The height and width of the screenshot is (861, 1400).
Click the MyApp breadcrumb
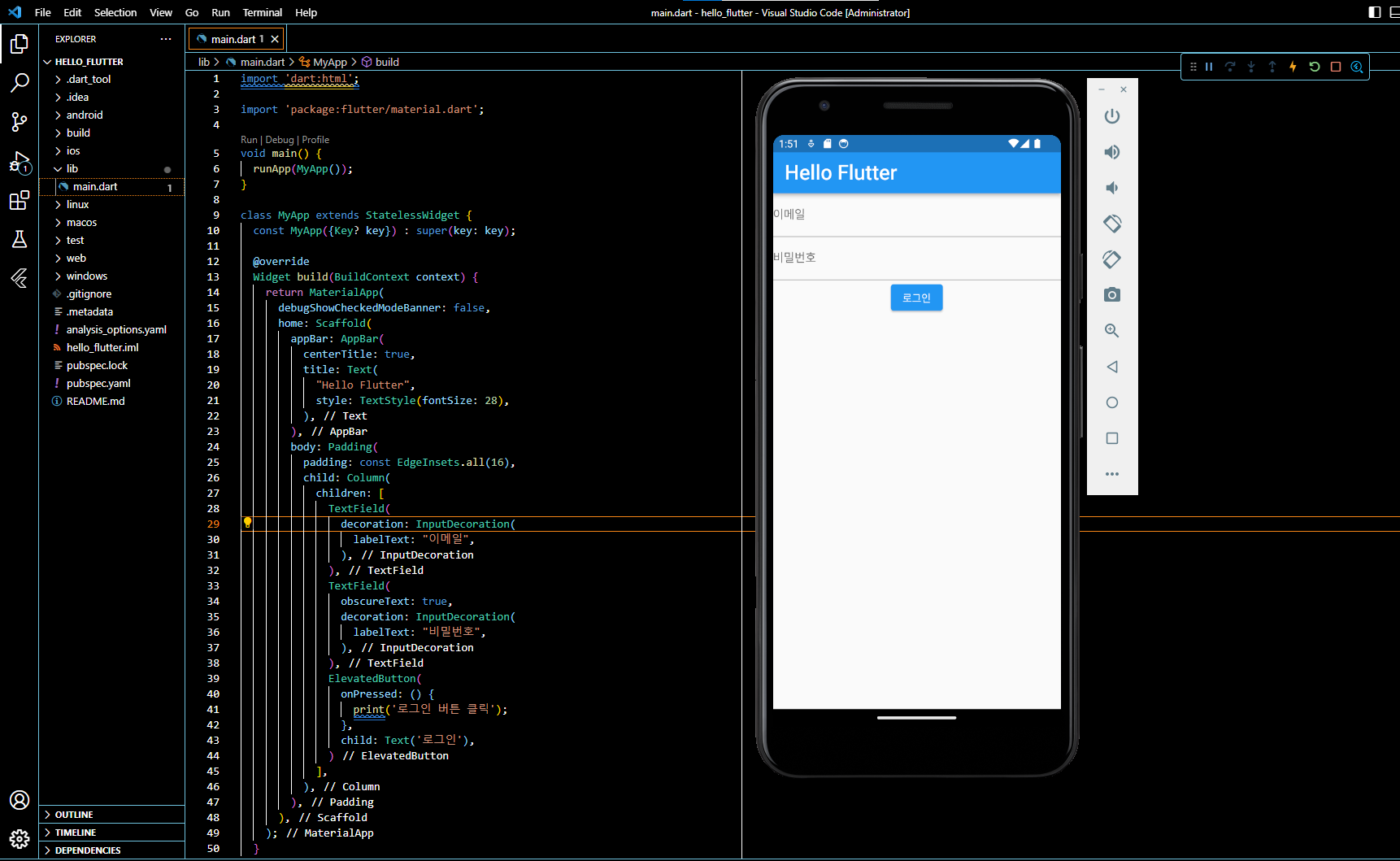click(x=324, y=62)
